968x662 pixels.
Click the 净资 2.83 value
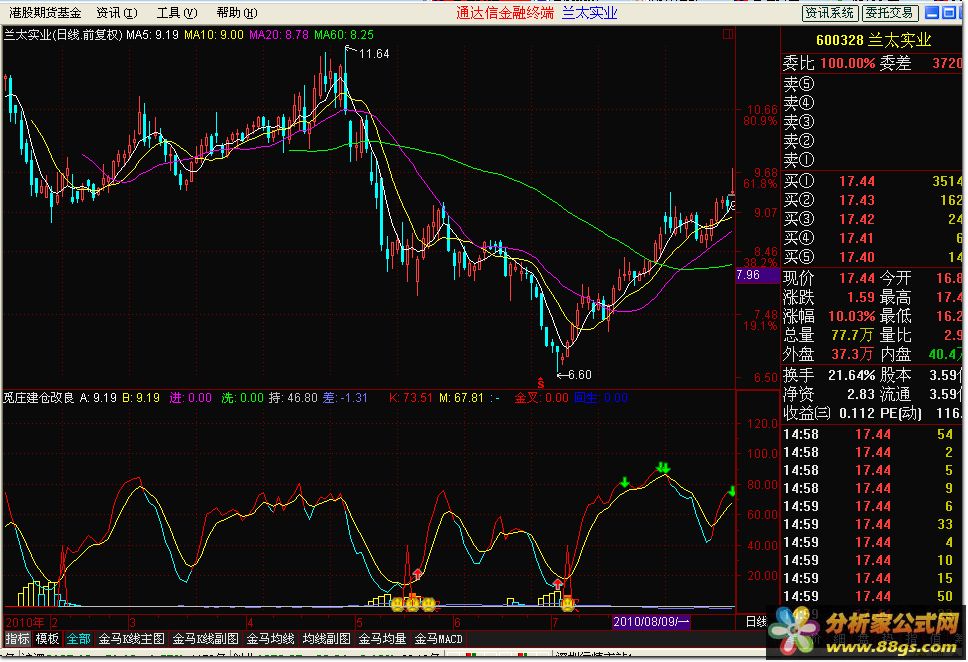pos(861,394)
